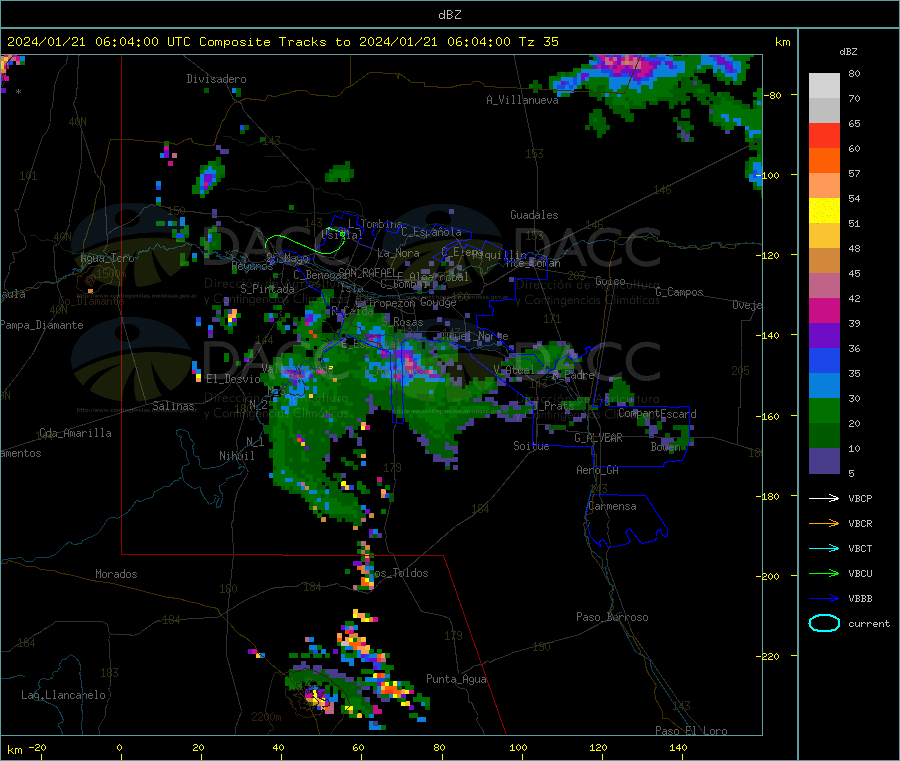Click the CompartEscard map label

[x=657, y=413]
